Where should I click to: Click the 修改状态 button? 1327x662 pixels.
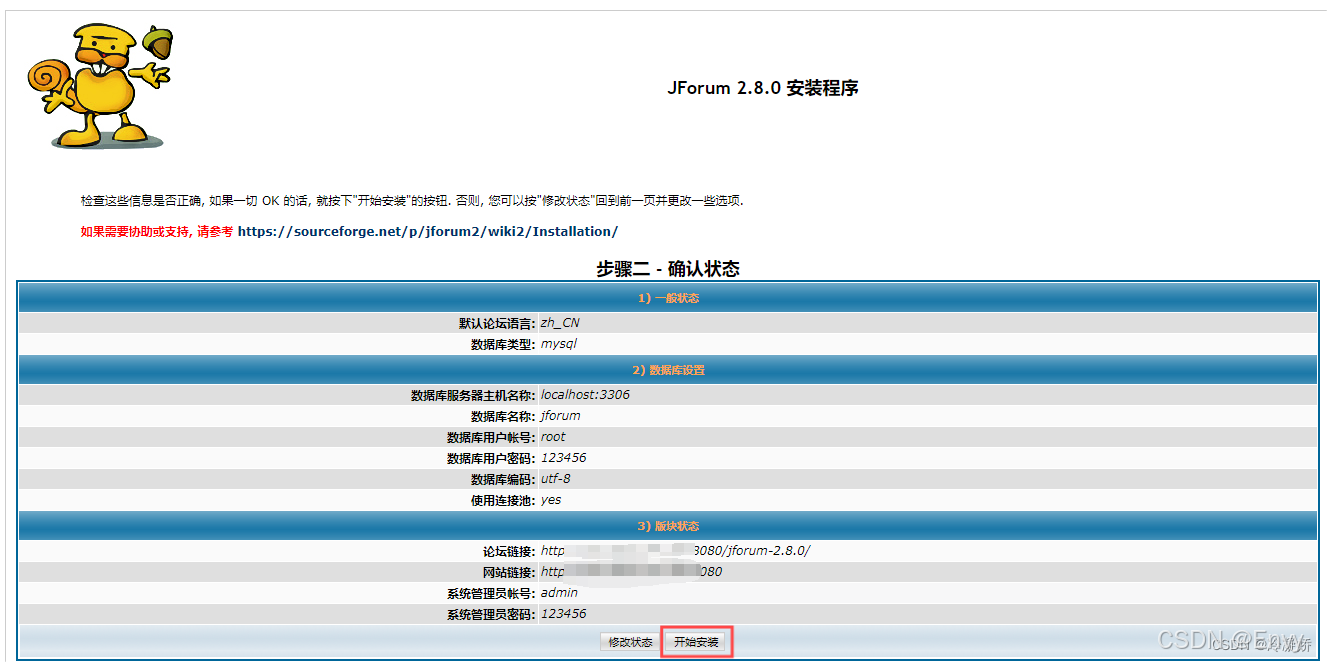[631, 642]
